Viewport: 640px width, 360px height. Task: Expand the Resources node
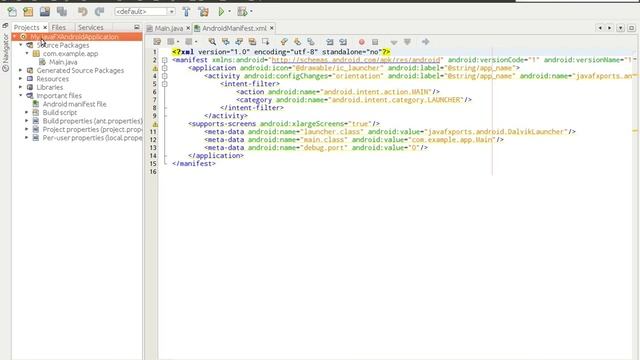20,79
